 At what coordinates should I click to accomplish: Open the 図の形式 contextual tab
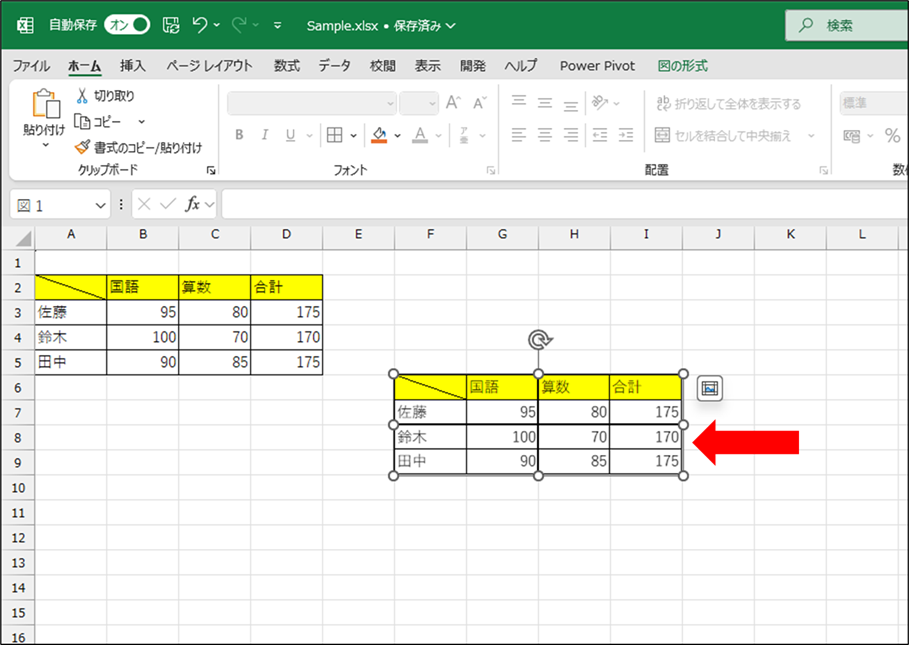point(683,66)
